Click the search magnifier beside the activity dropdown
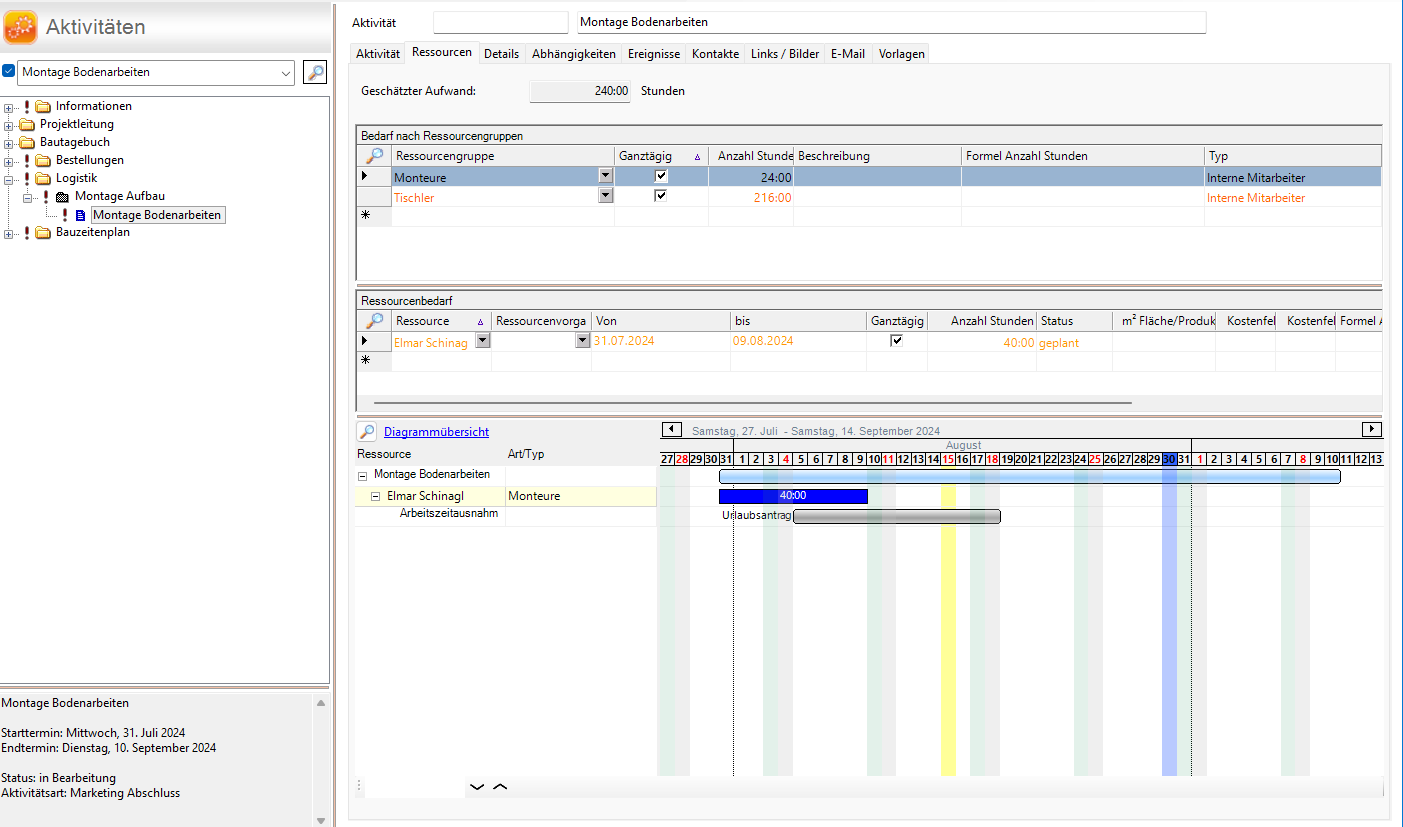The image size is (1403, 827). [x=315, y=72]
